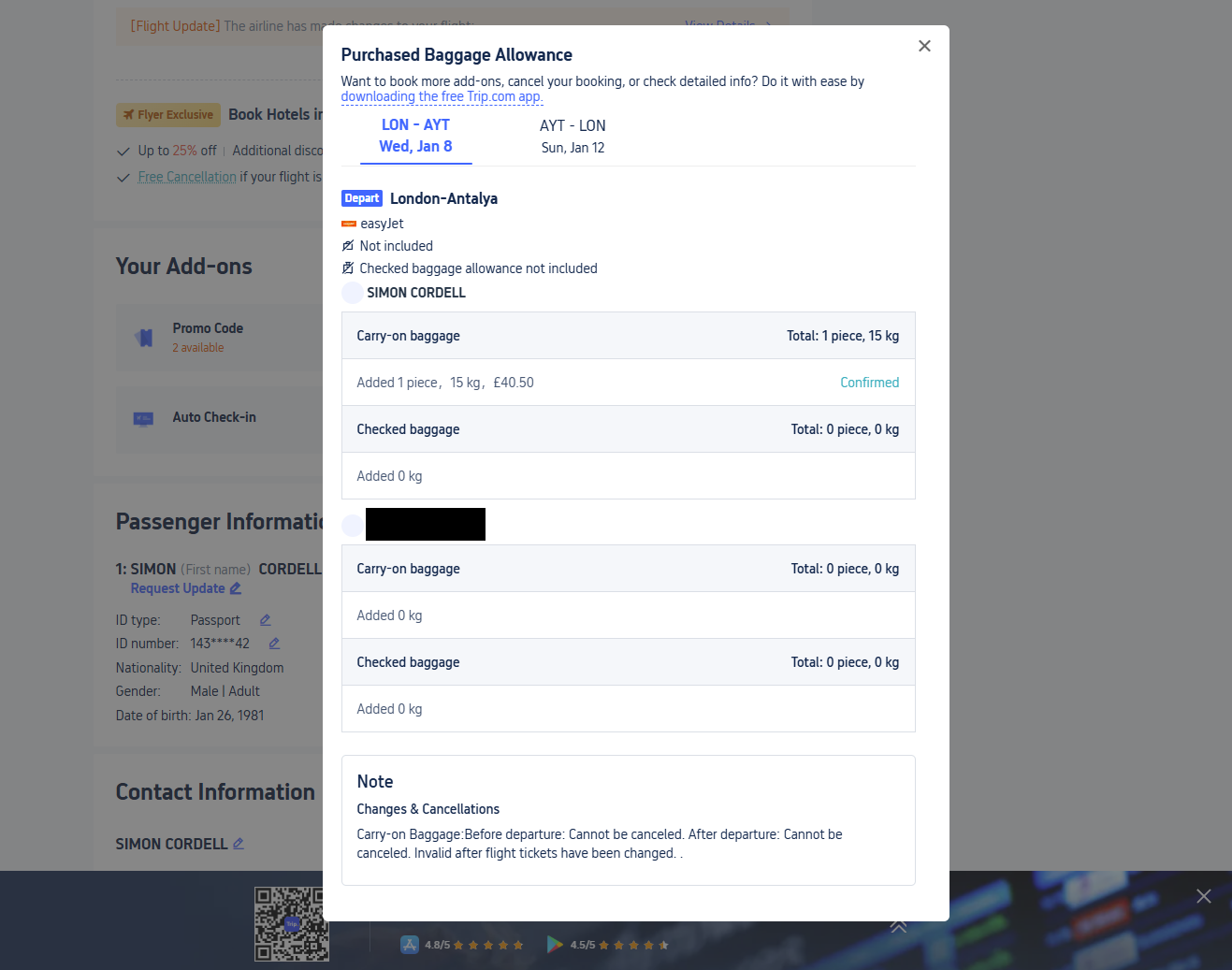
Task: Edit contact name SIMON CORDELL pencil icon
Action: 239,844
